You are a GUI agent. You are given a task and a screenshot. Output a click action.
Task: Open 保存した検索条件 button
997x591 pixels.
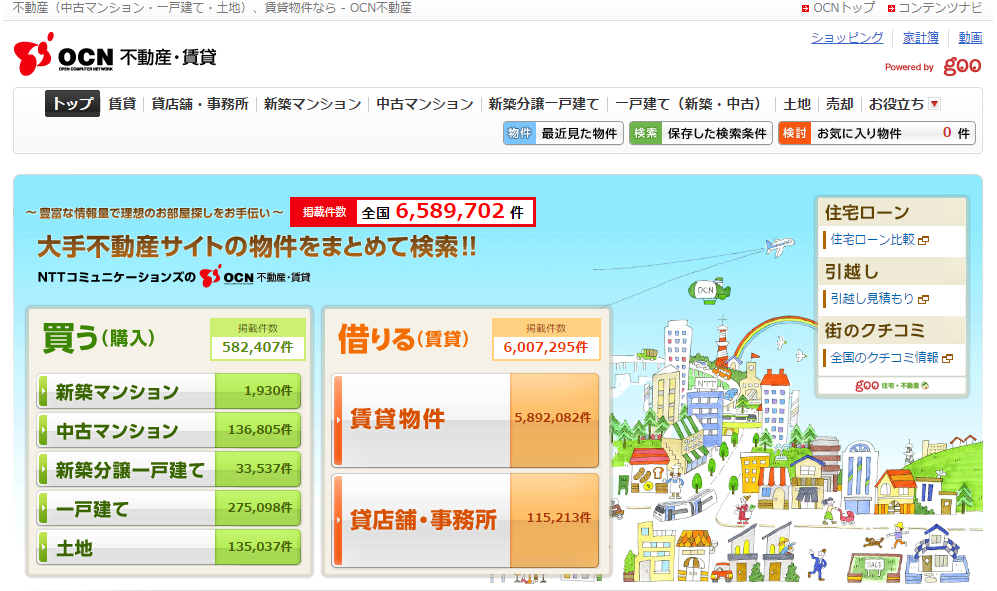point(701,133)
